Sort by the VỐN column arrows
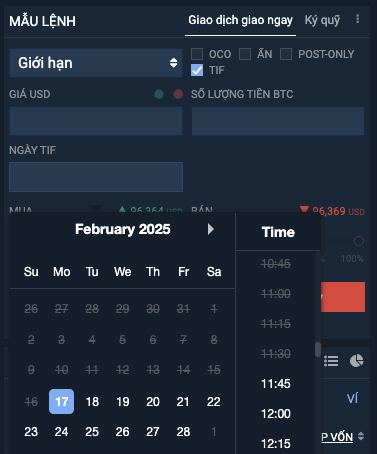This screenshot has height=454, width=377. tap(361, 436)
